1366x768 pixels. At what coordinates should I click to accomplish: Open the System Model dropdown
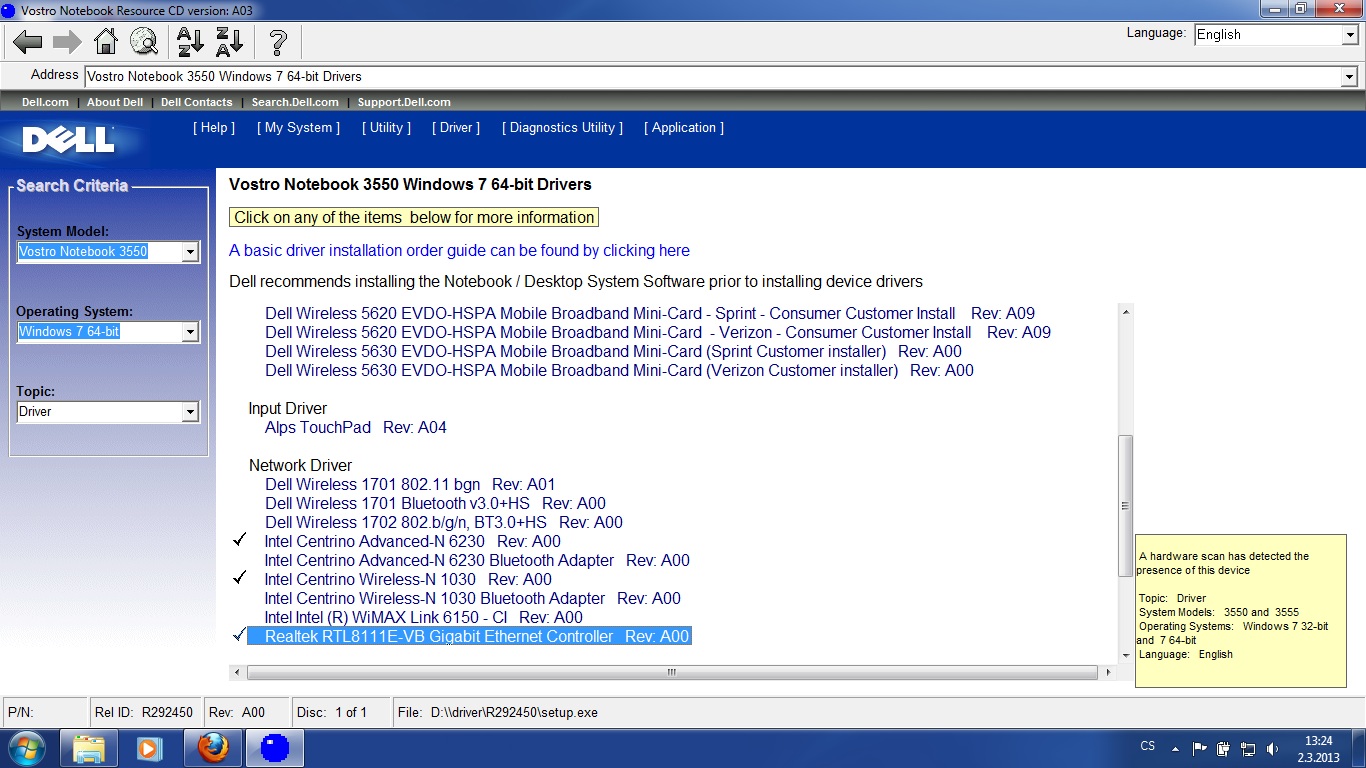(x=190, y=252)
